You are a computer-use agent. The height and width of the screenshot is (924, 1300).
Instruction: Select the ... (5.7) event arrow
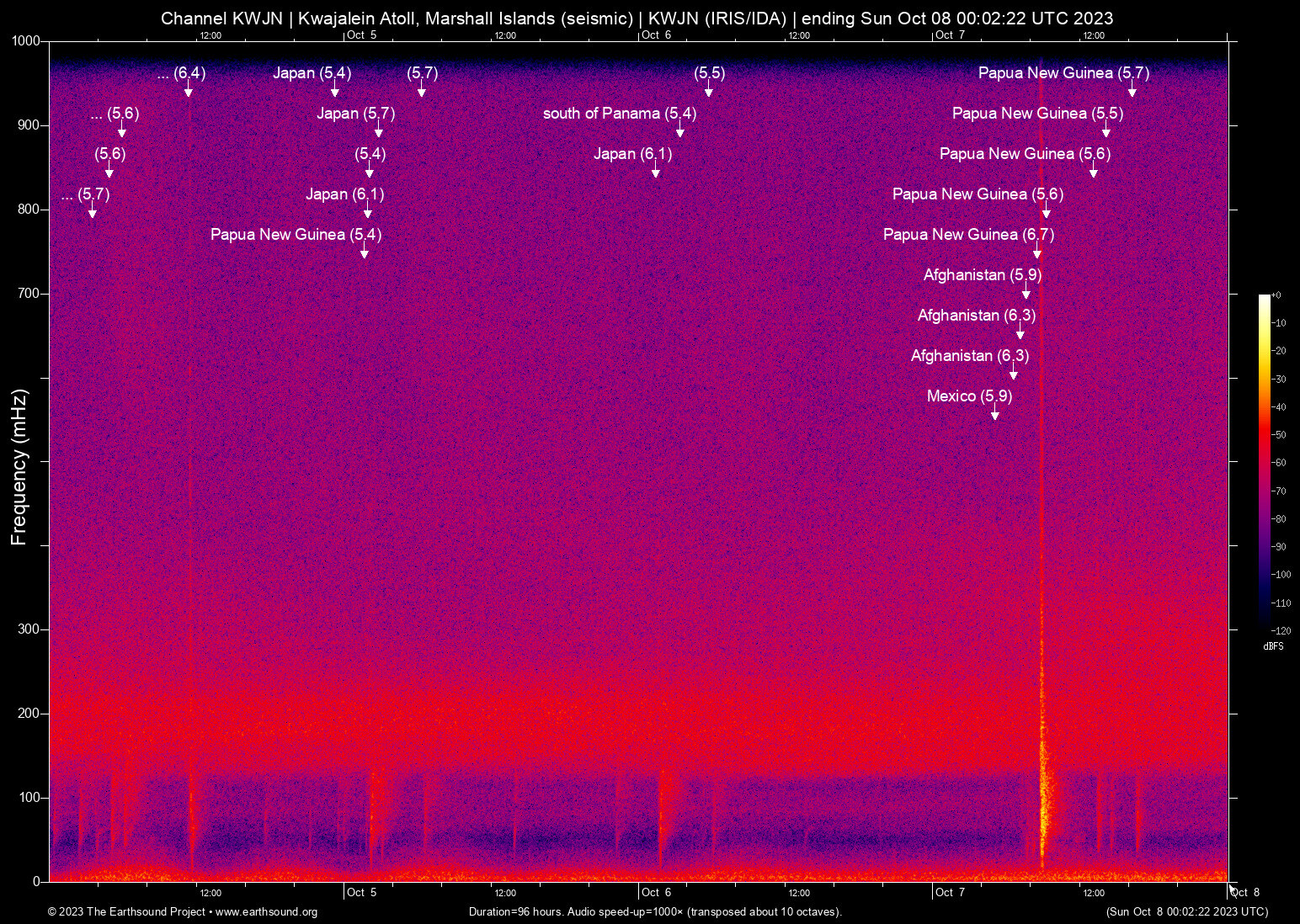(x=93, y=213)
